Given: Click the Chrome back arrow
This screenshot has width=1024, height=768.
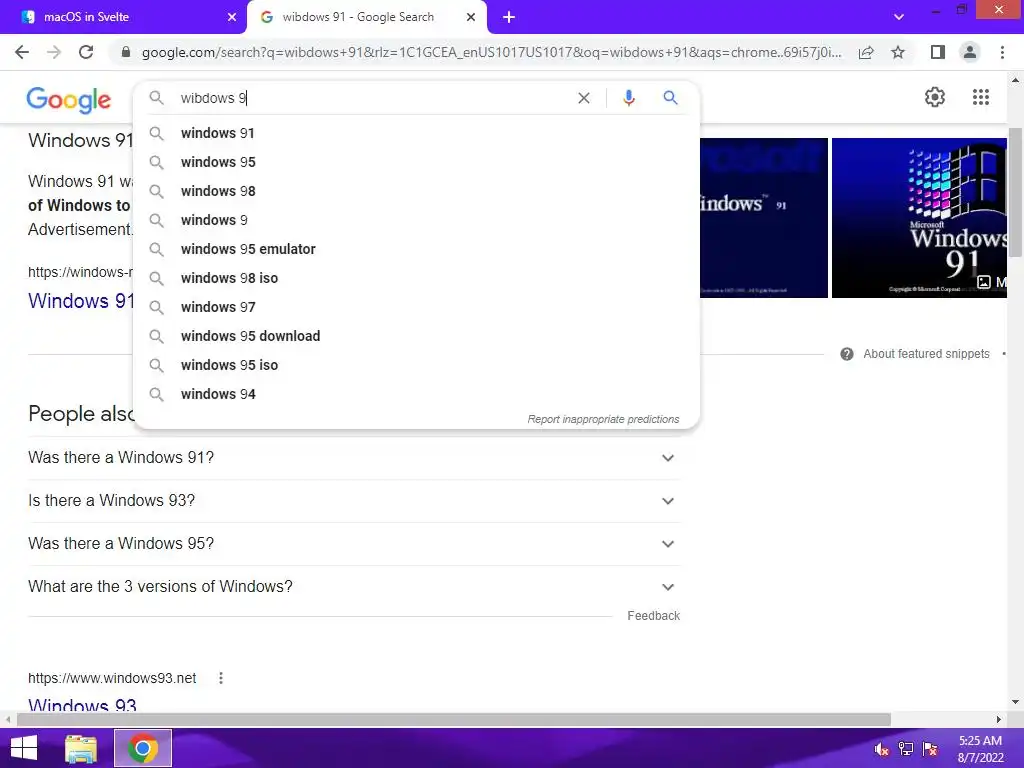Looking at the screenshot, I should [x=22, y=52].
